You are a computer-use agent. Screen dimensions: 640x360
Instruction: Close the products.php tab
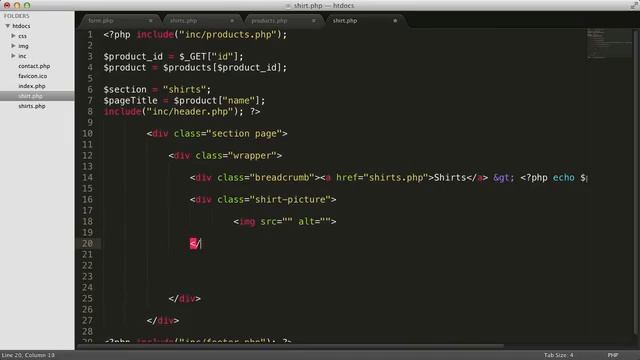tap(314, 20)
